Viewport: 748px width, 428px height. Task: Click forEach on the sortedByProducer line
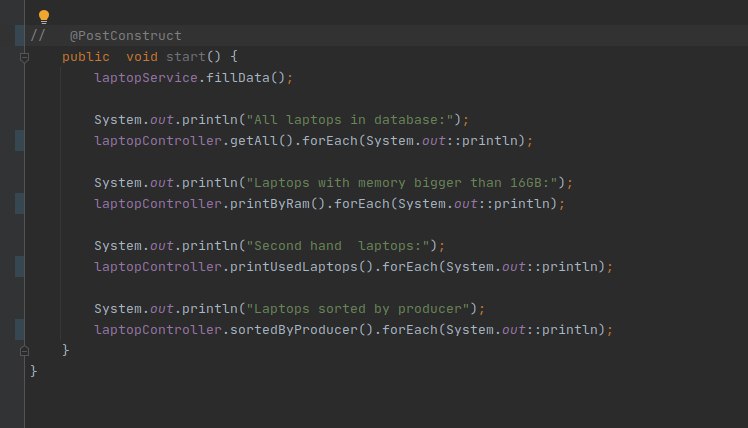click(x=410, y=330)
